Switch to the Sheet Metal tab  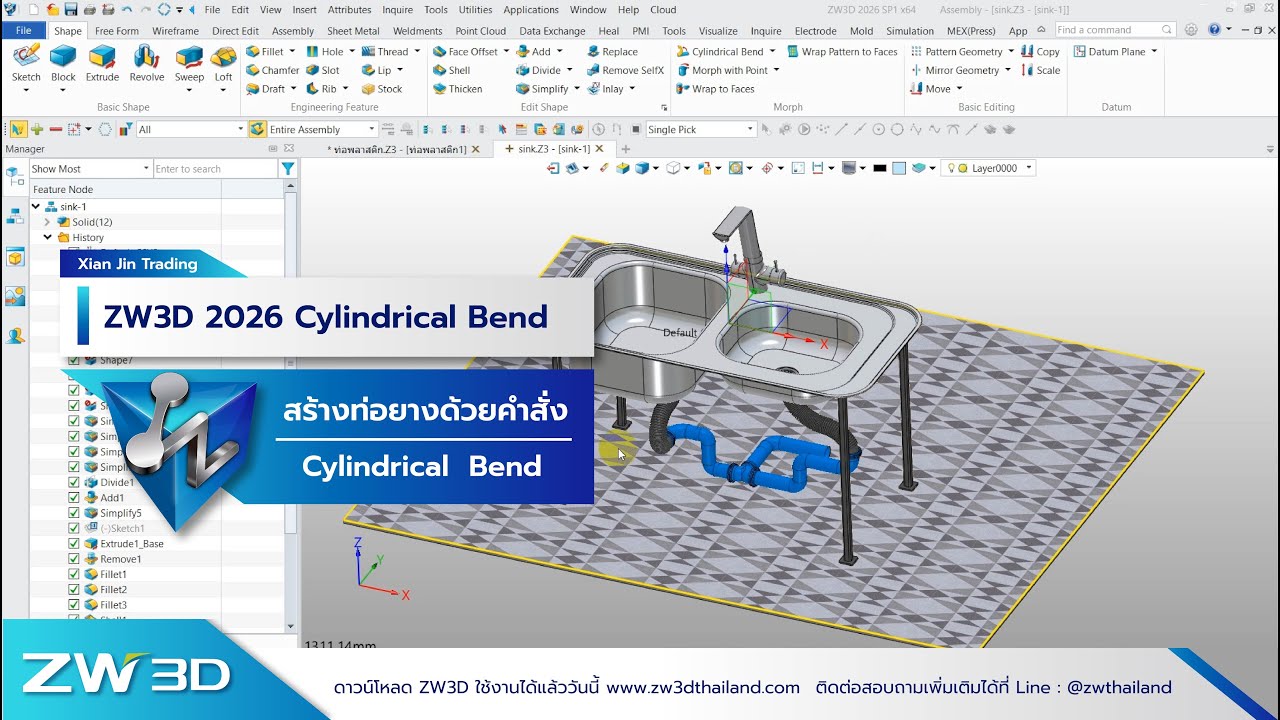click(353, 31)
